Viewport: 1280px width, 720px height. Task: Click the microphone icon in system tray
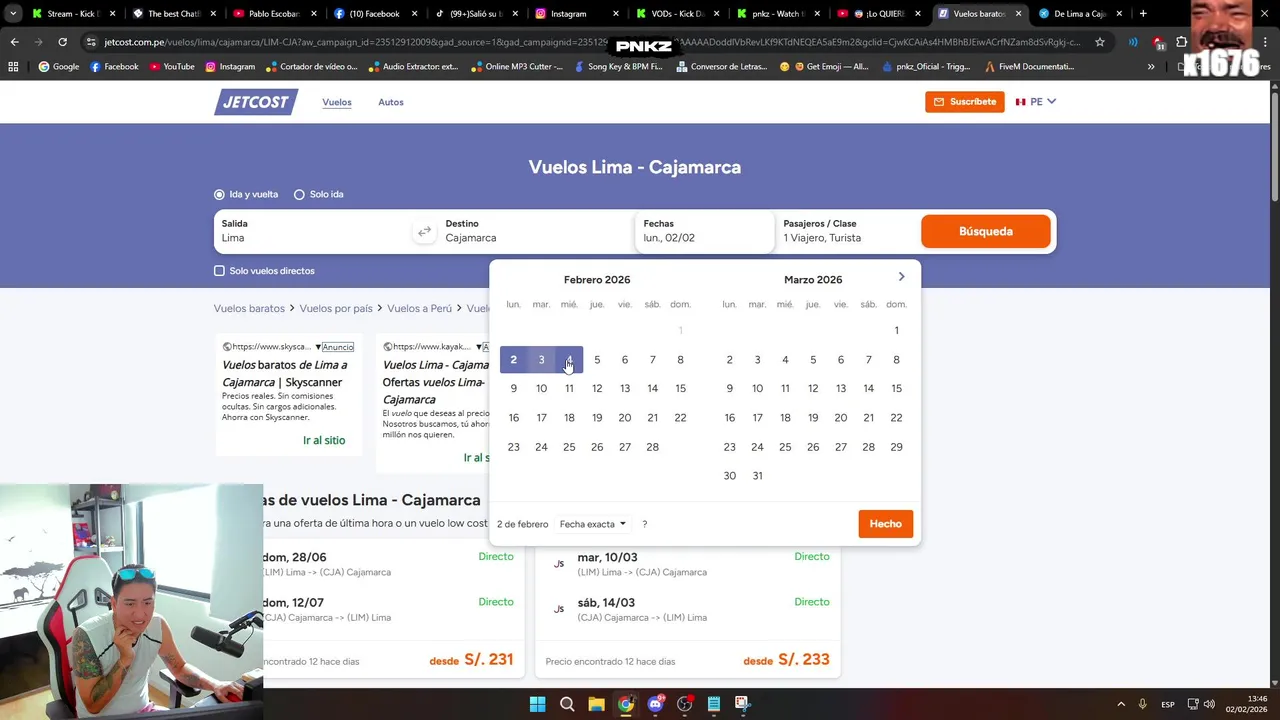[x=1141, y=704]
